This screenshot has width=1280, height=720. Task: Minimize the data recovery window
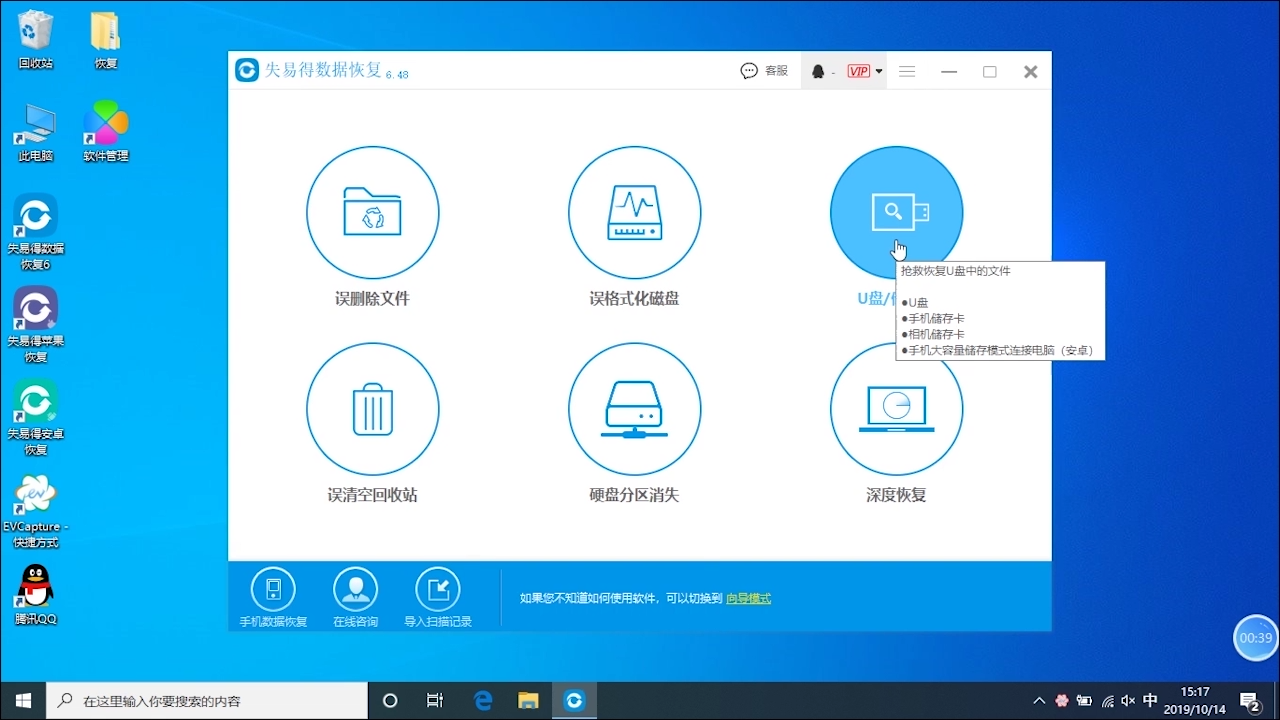coord(949,71)
